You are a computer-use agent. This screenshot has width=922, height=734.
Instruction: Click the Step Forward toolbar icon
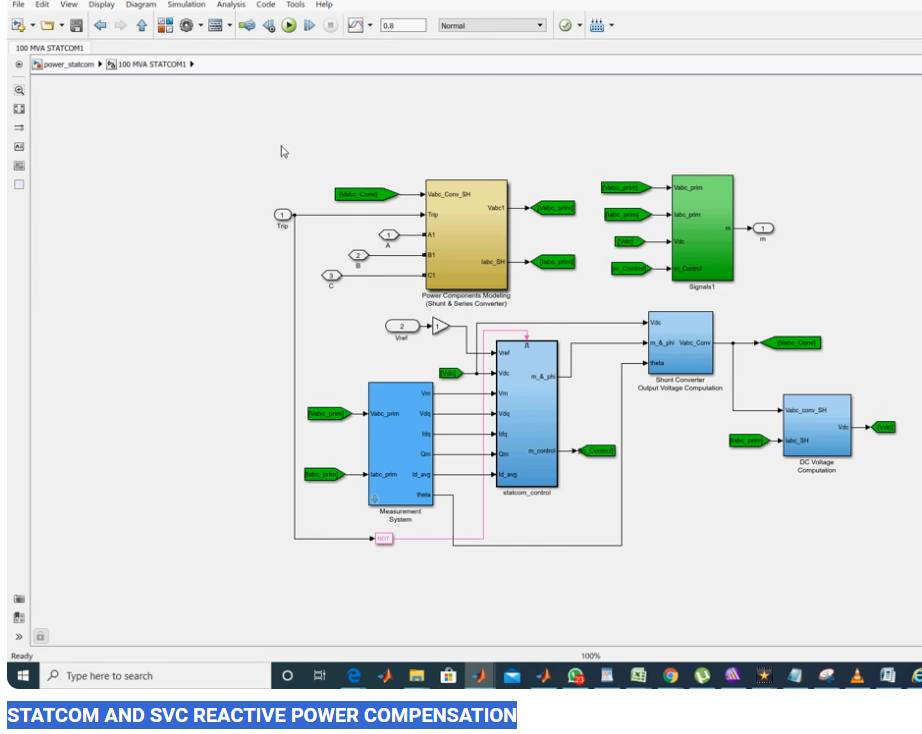tap(309, 25)
